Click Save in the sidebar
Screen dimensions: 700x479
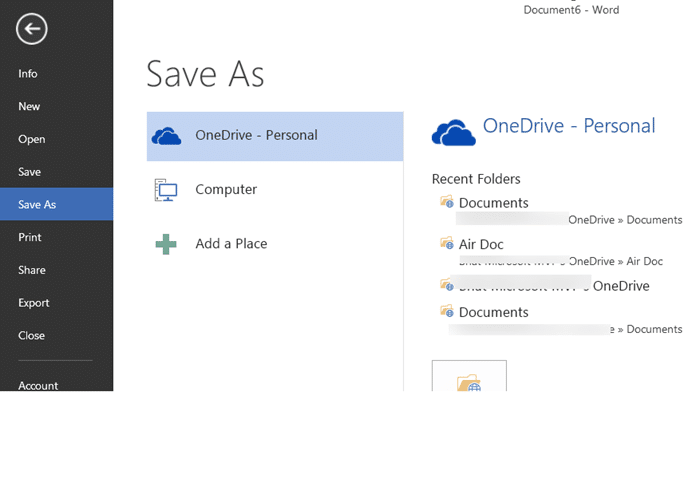pos(29,172)
